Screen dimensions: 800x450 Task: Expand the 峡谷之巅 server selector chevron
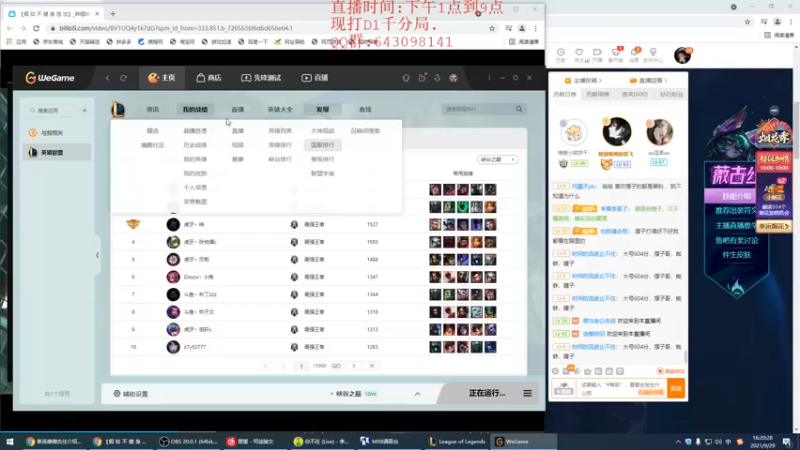point(417,394)
